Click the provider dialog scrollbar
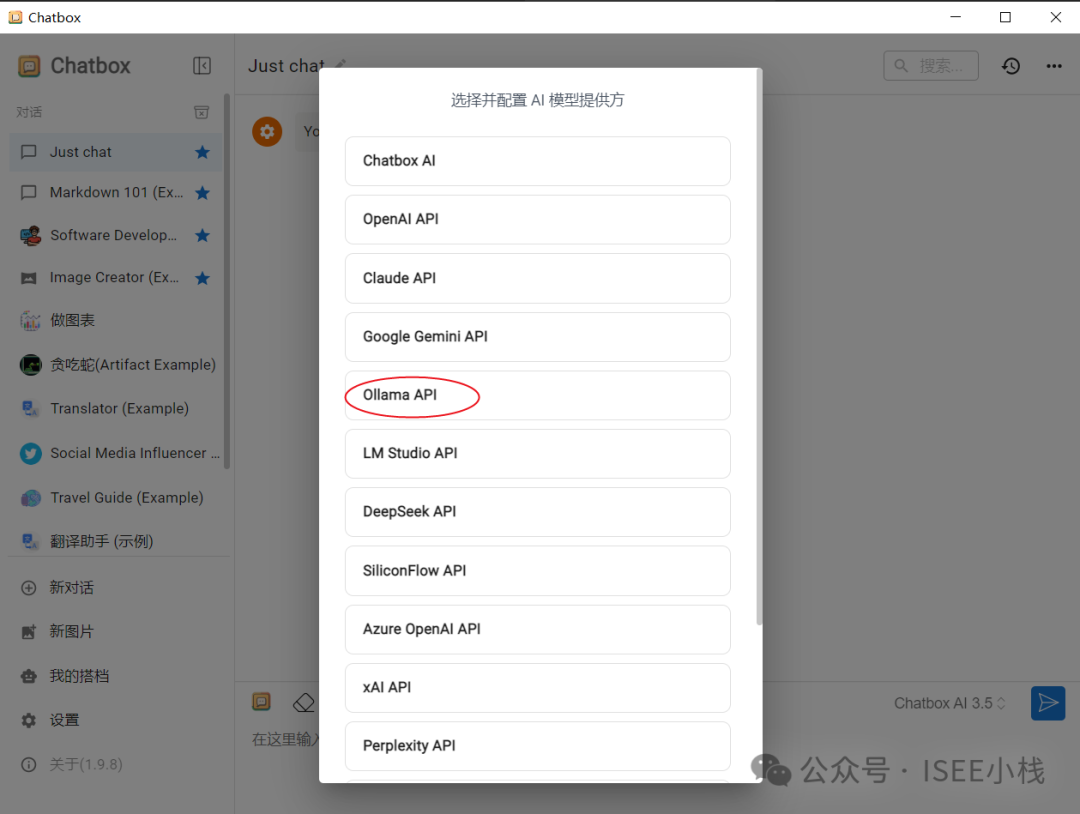 click(759, 348)
